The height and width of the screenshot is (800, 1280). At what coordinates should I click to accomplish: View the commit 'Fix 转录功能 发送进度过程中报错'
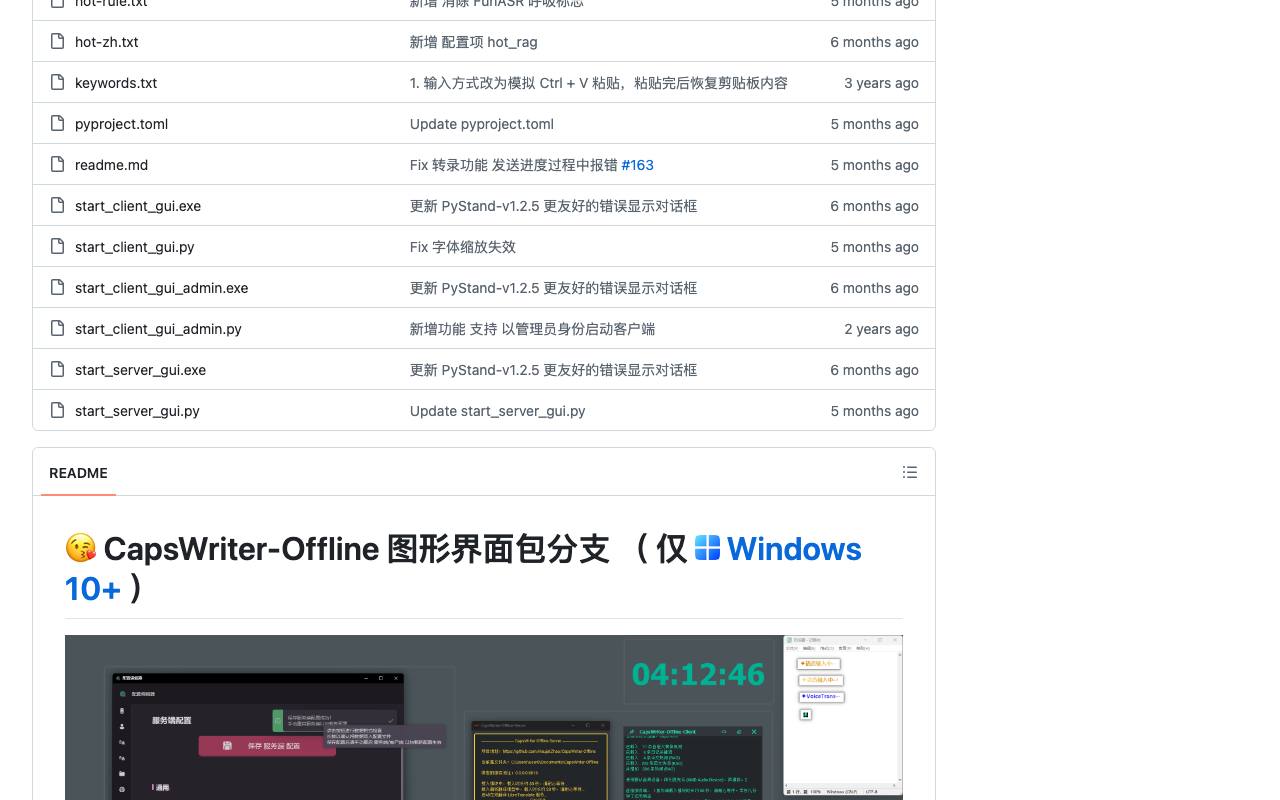point(514,165)
